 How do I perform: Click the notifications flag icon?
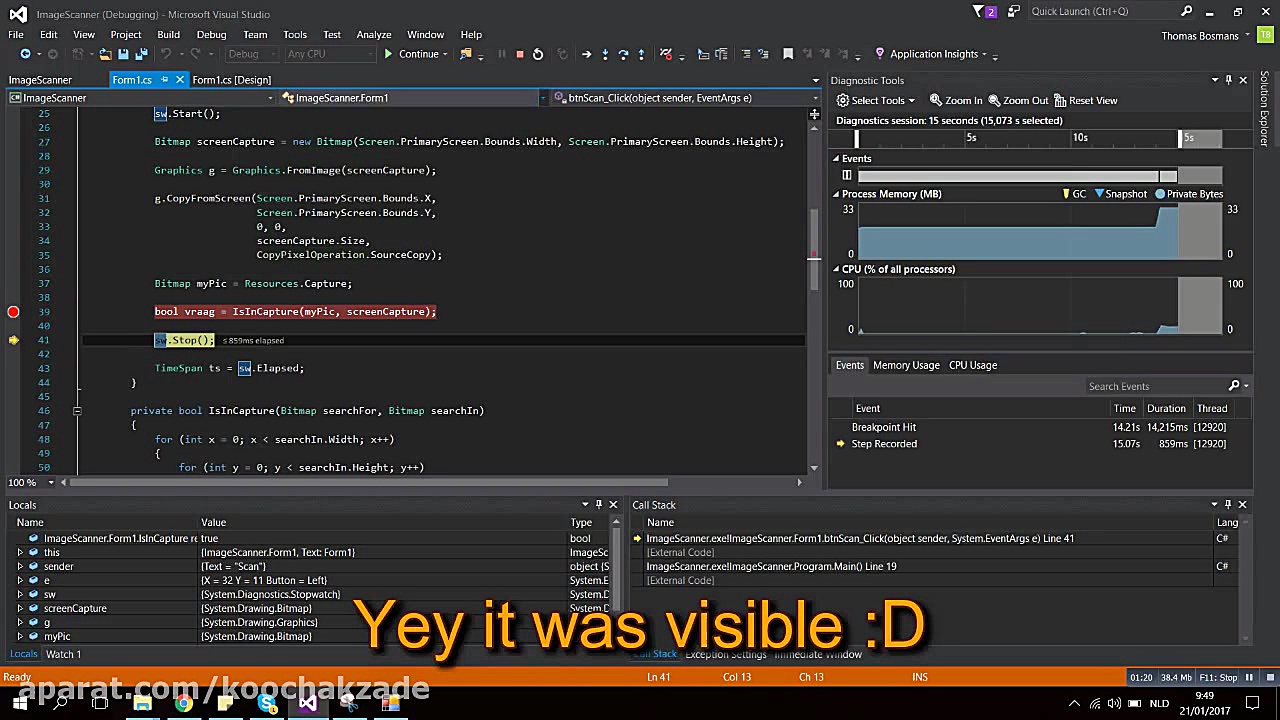point(984,12)
